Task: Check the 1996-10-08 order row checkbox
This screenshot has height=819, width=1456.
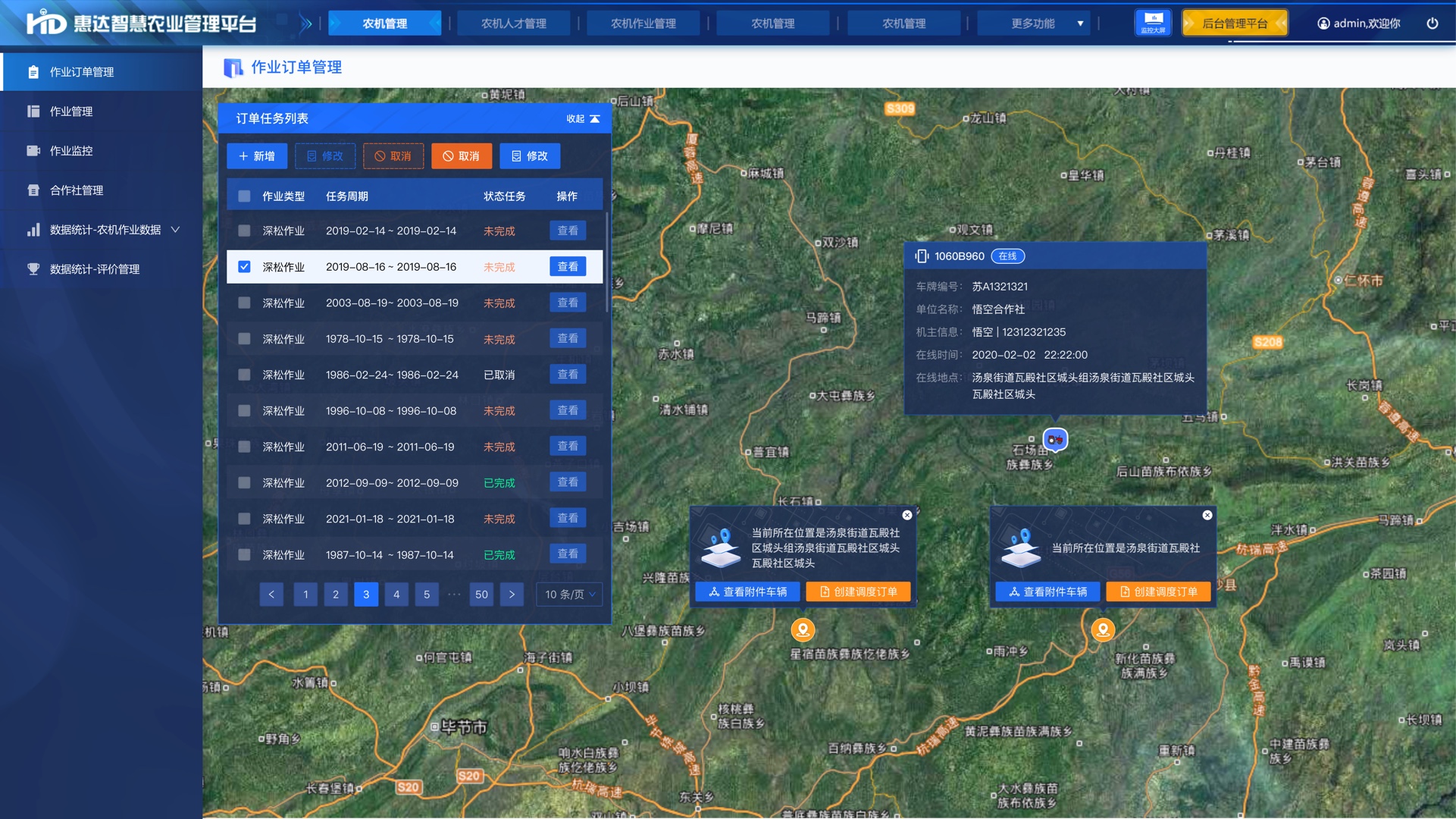Action: coord(244,410)
